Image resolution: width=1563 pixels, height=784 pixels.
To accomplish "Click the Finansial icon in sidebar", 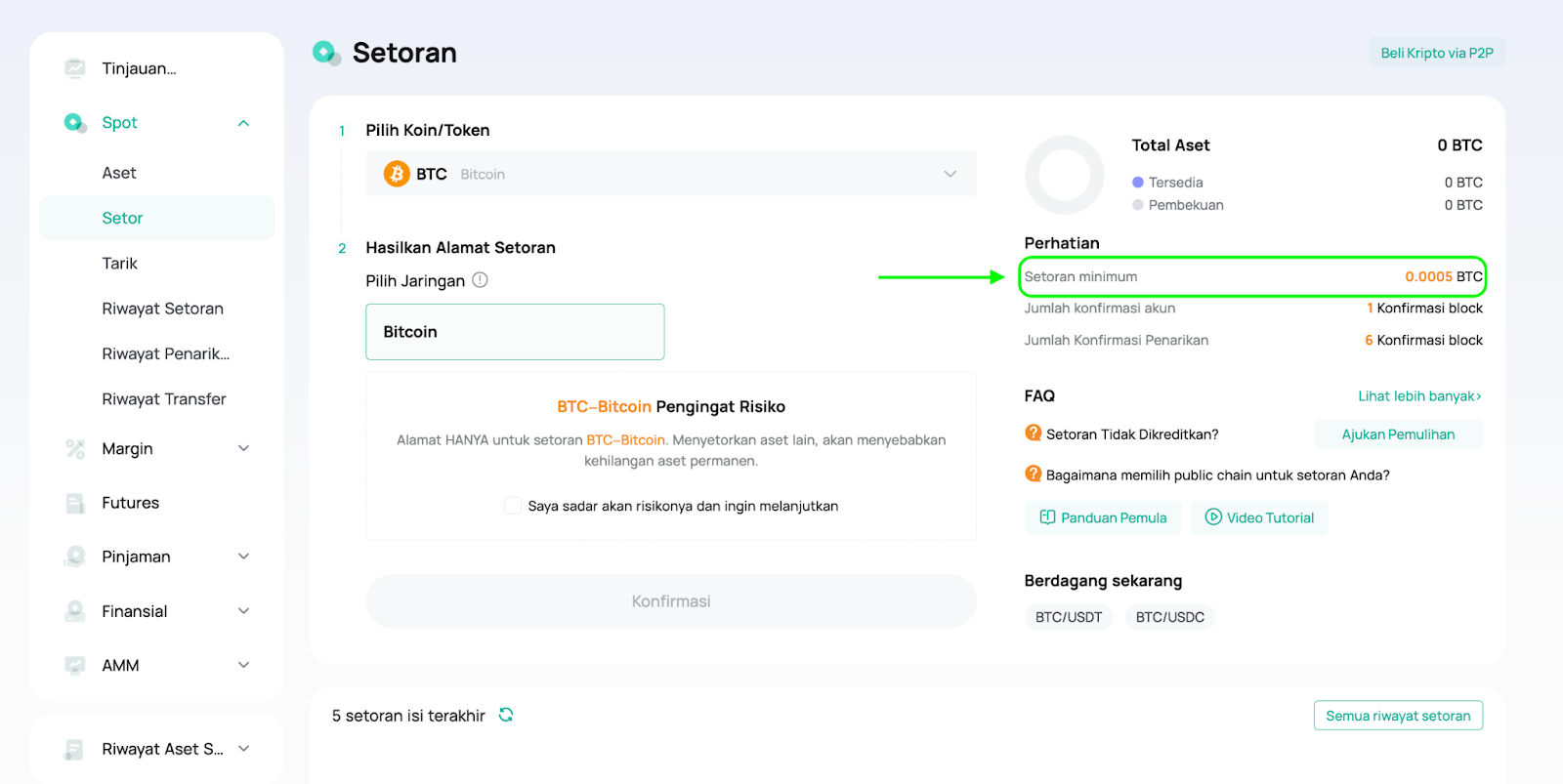I will click(x=75, y=611).
